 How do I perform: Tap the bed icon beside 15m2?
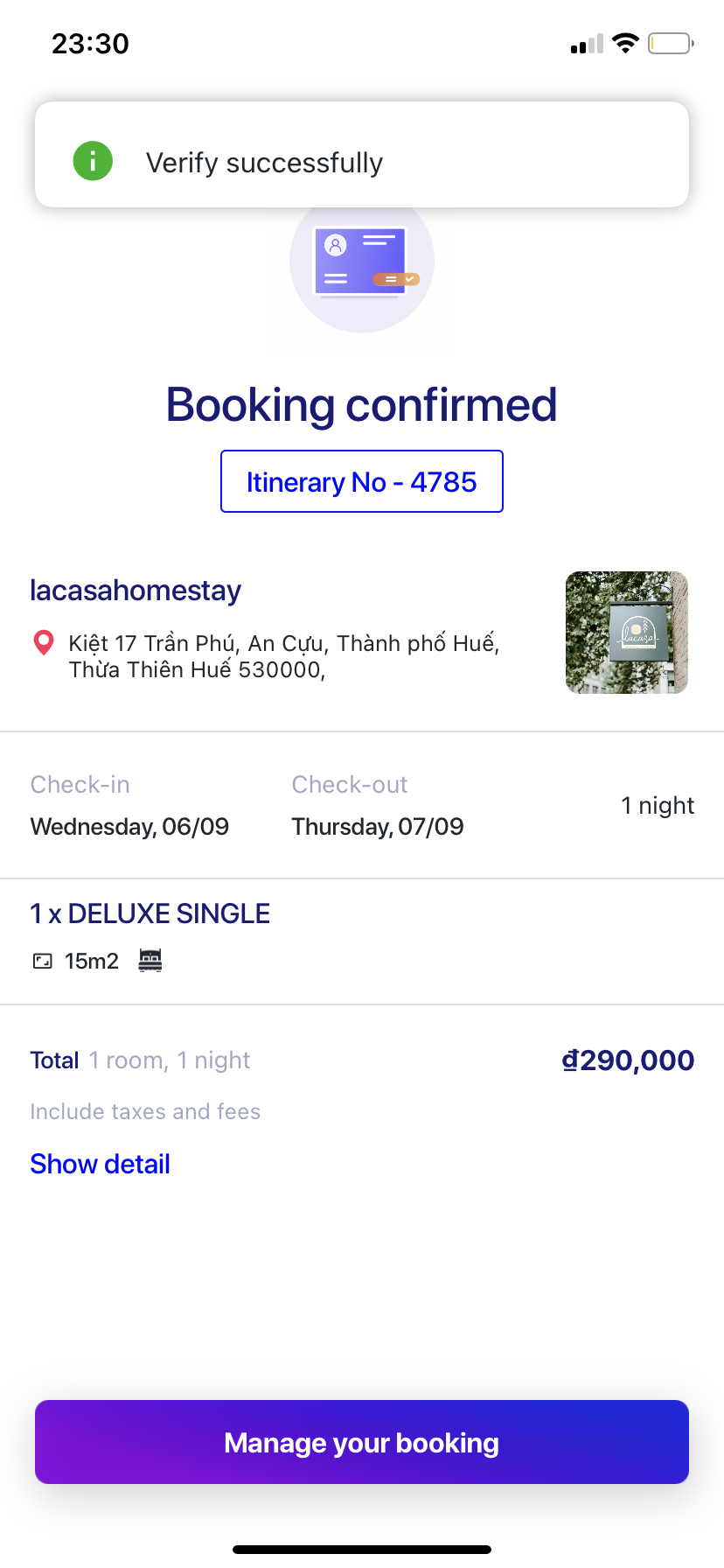pyautogui.click(x=150, y=960)
